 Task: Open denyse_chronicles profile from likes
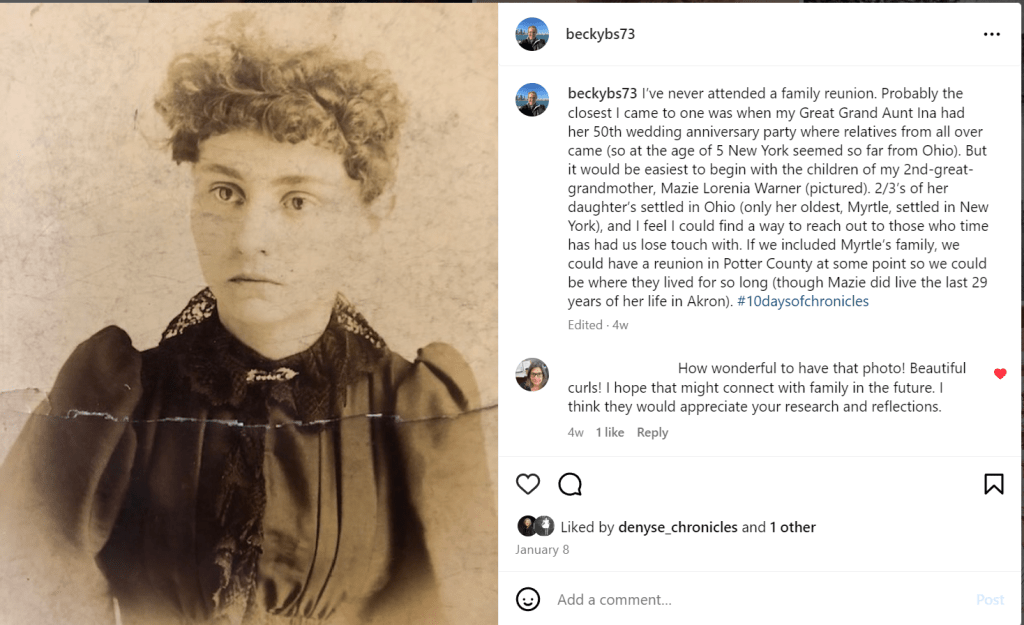point(677,527)
